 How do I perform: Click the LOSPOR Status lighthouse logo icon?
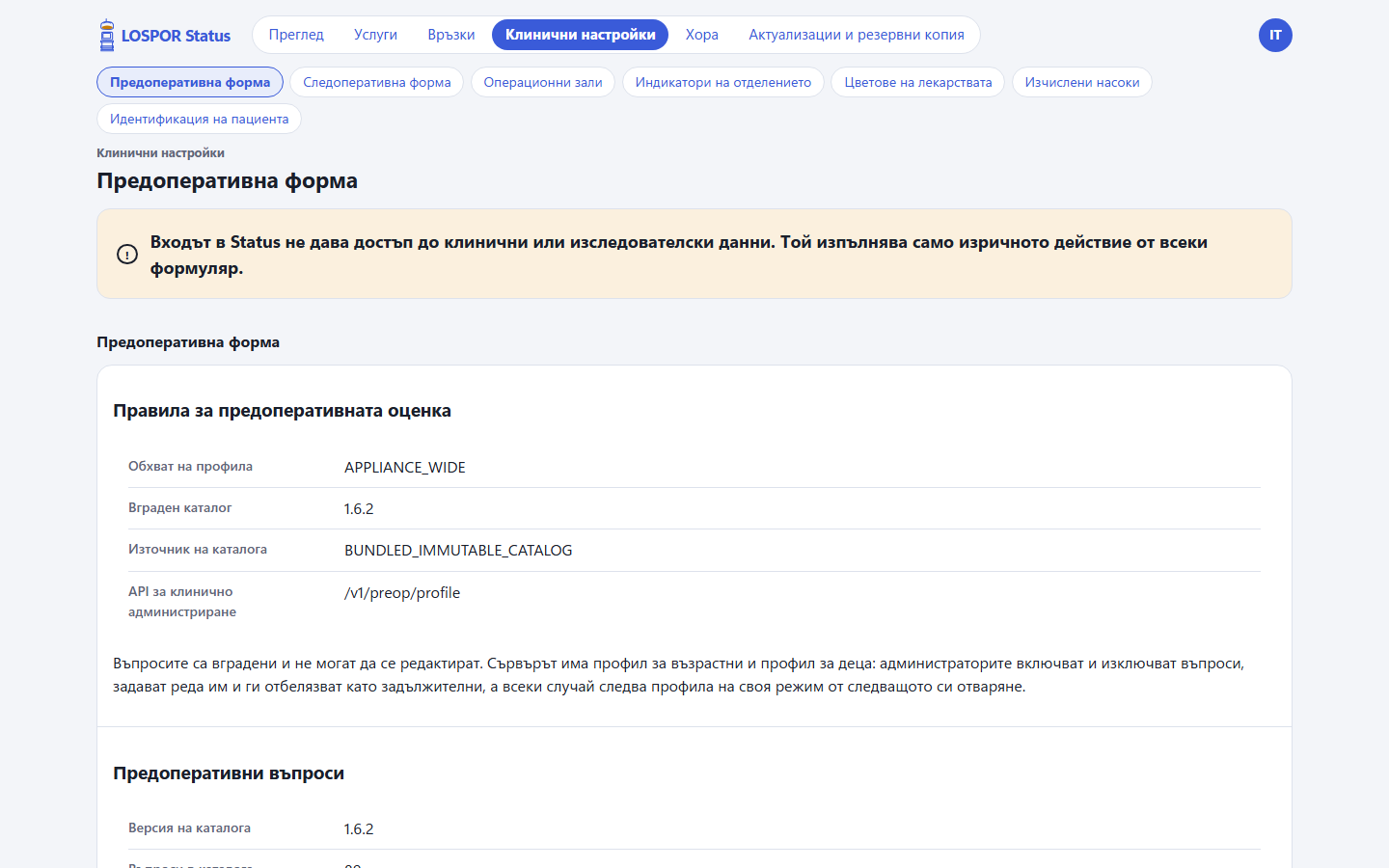(107, 36)
